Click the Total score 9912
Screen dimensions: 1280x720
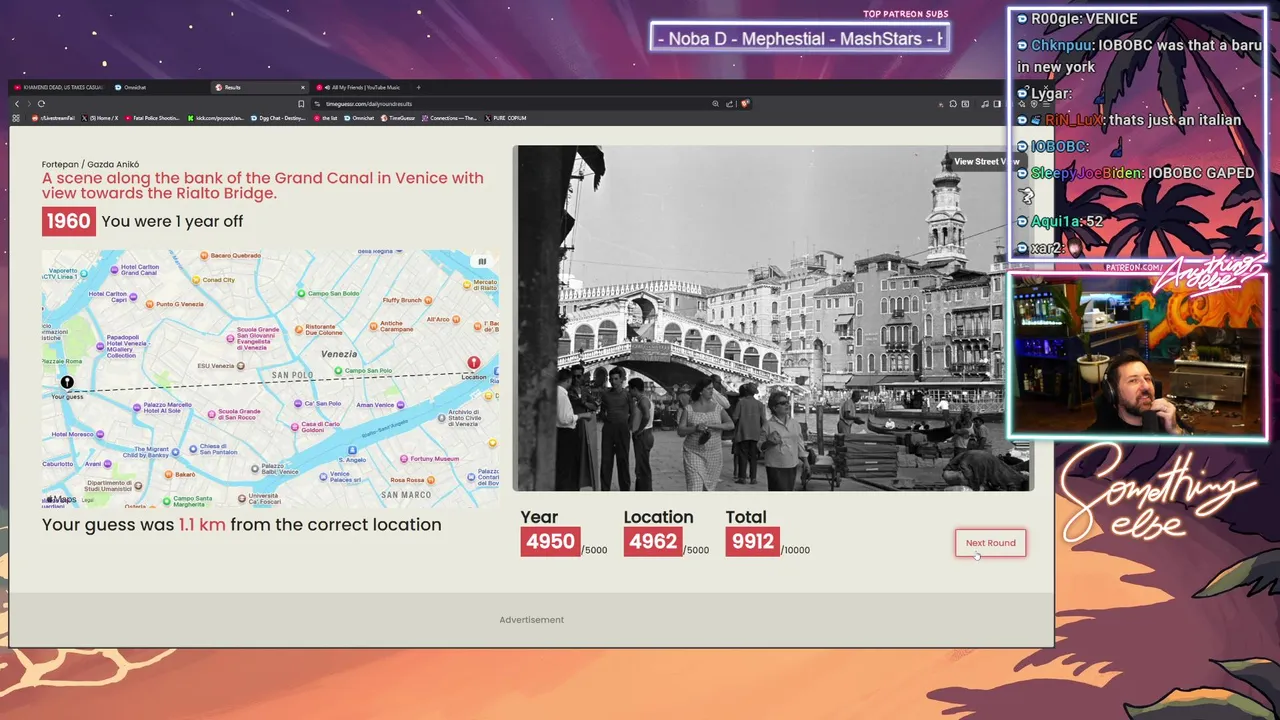[x=753, y=542]
